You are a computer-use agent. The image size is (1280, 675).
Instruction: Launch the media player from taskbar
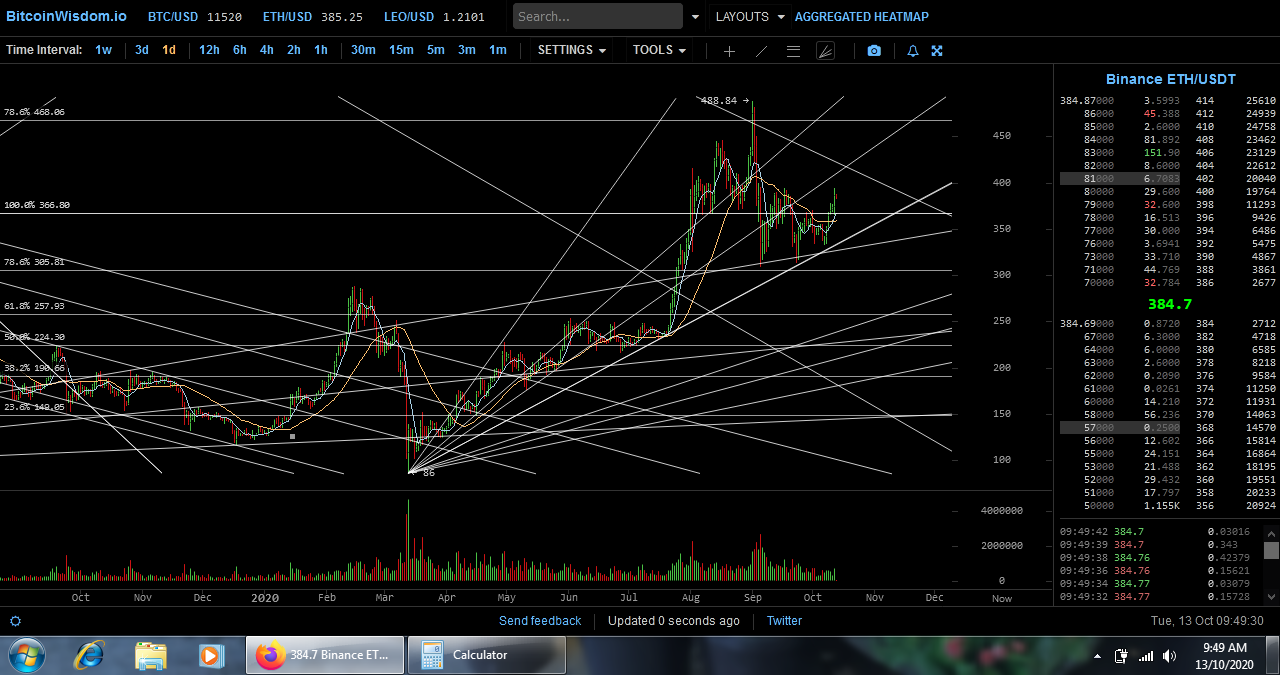click(x=210, y=655)
